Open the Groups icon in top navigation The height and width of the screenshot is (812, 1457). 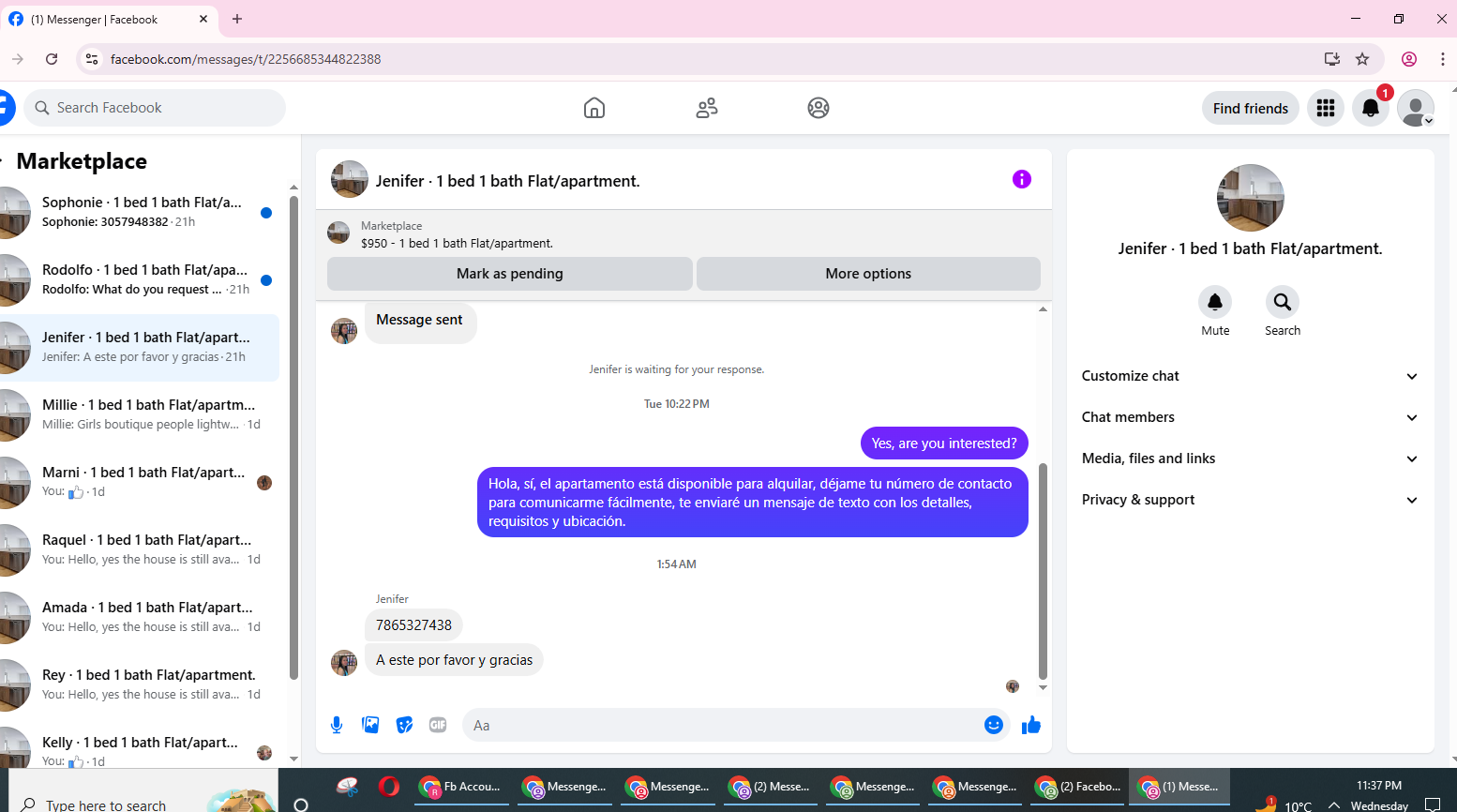point(819,108)
